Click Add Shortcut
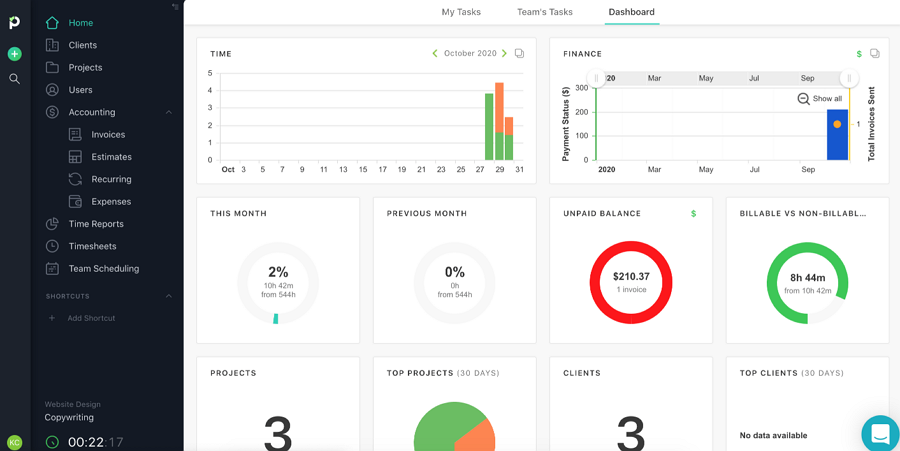The height and width of the screenshot is (451, 900). click(x=91, y=318)
